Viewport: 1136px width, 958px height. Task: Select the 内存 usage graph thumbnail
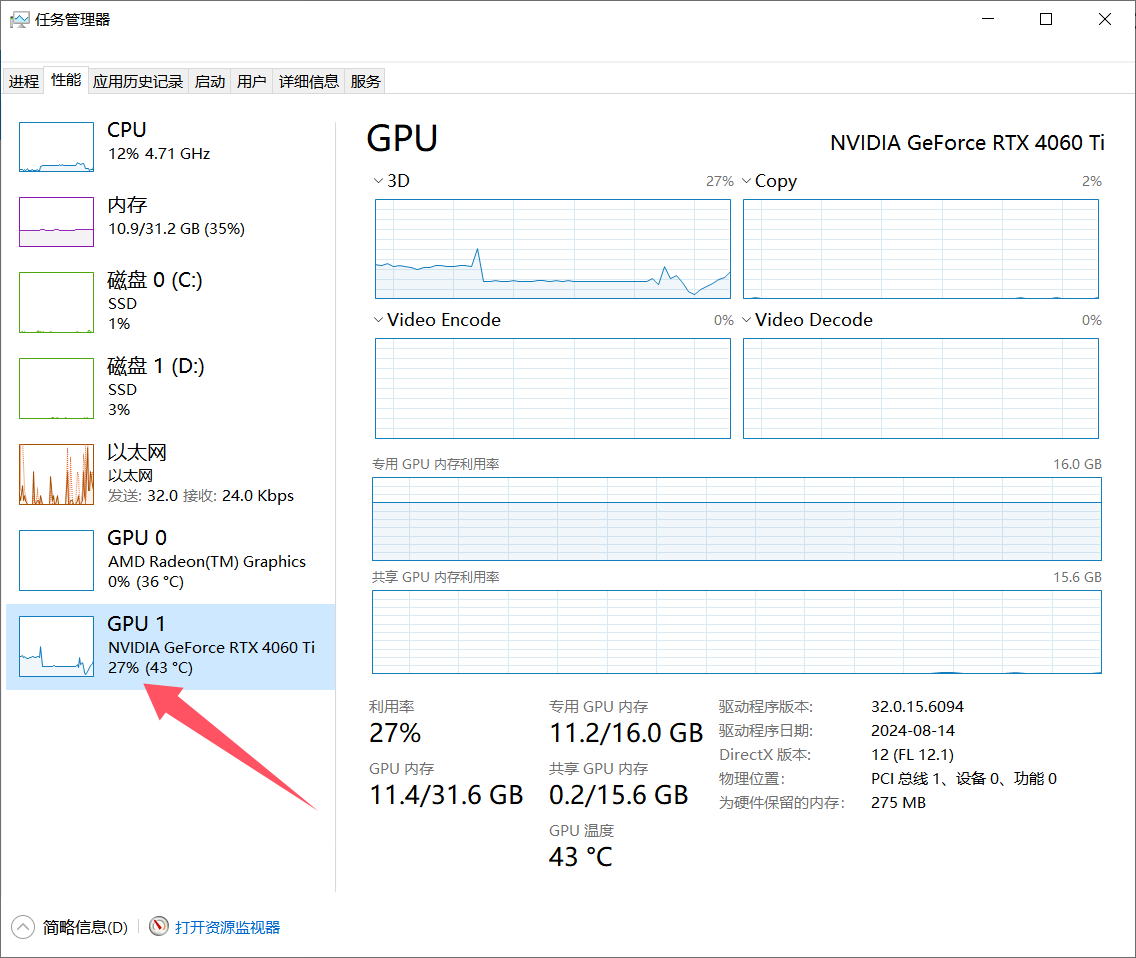pos(57,222)
